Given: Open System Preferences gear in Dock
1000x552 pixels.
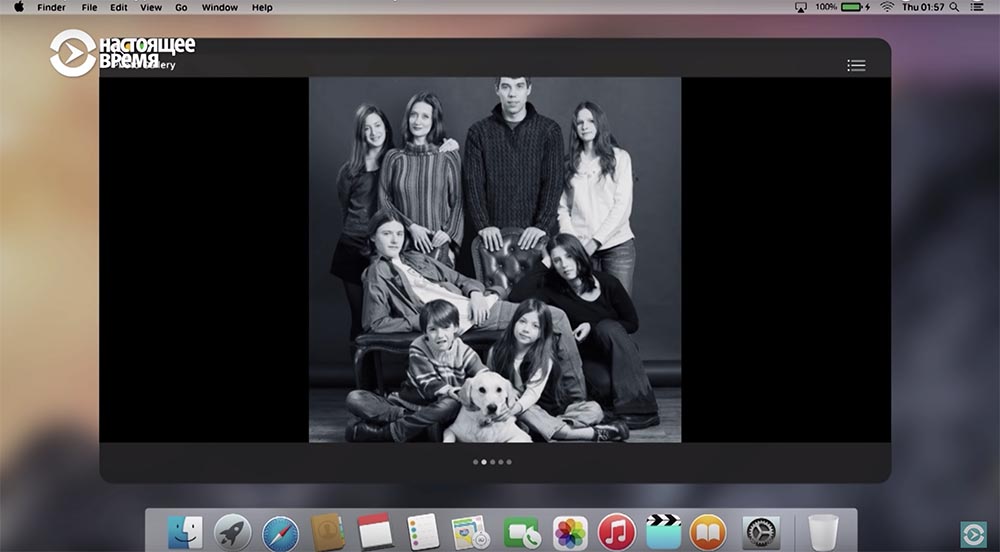Looking at the screenshot, I should [761, 533].
